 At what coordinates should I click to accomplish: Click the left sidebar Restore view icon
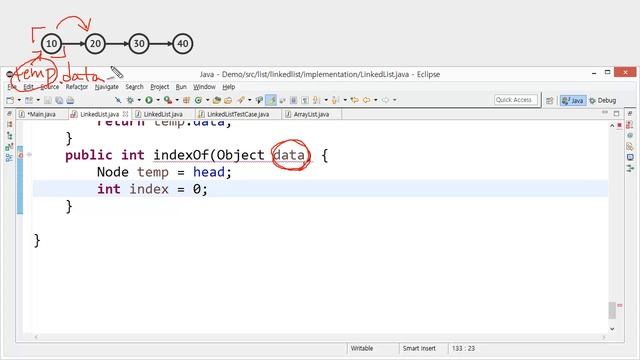point(9,114)
